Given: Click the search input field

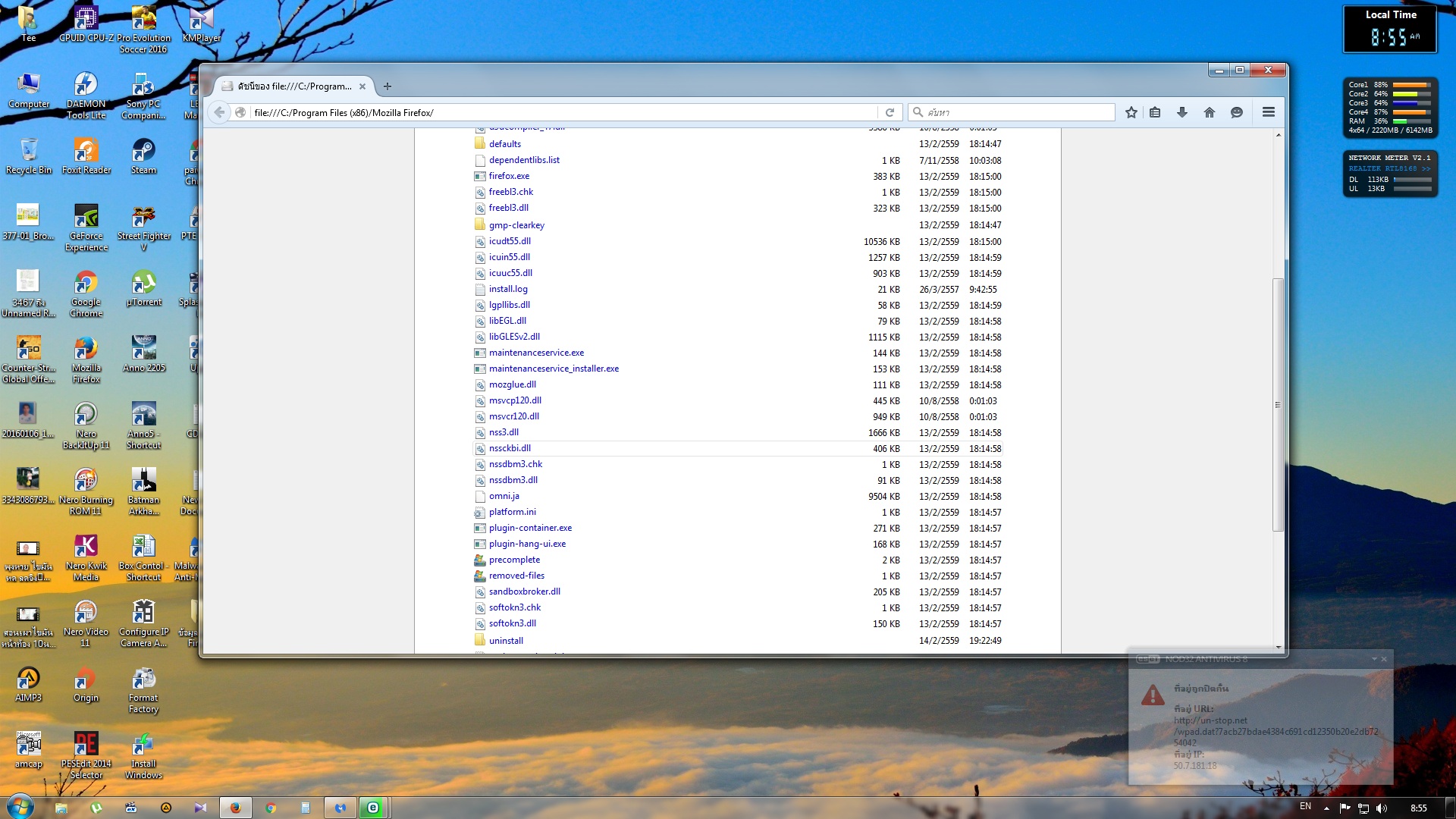Looking at the screenshot, I should (1016, 112).
